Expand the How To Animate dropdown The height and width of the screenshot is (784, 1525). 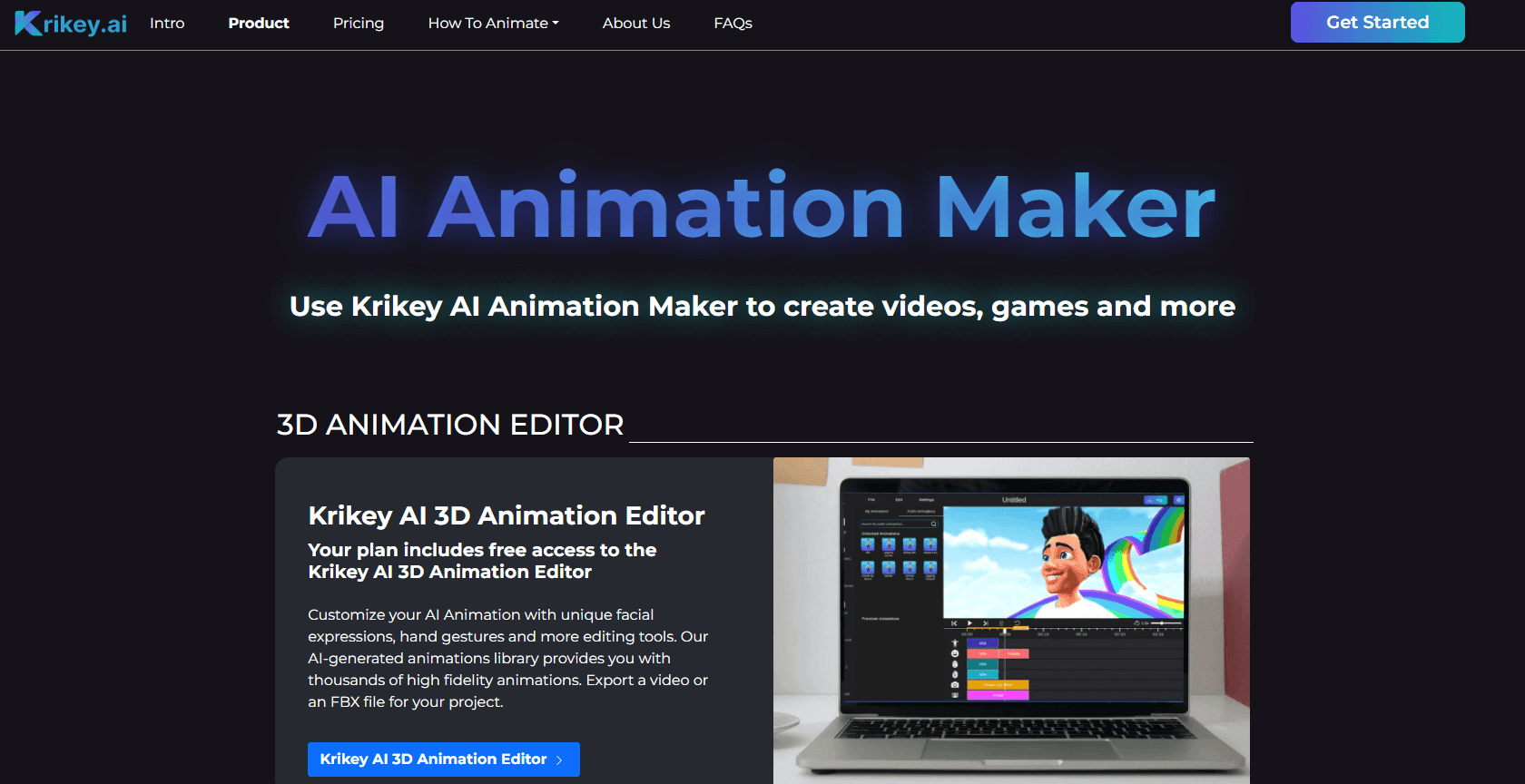coord(493,24)
